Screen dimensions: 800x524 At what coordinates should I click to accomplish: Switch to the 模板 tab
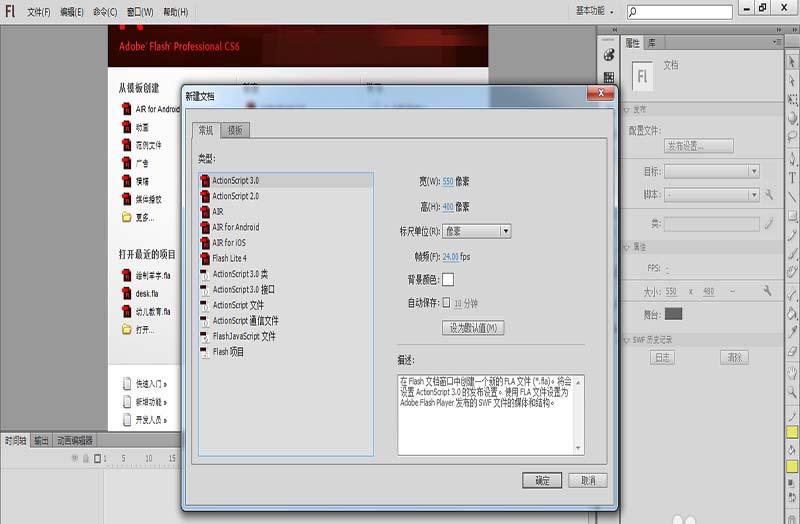(x=235, y=130)
